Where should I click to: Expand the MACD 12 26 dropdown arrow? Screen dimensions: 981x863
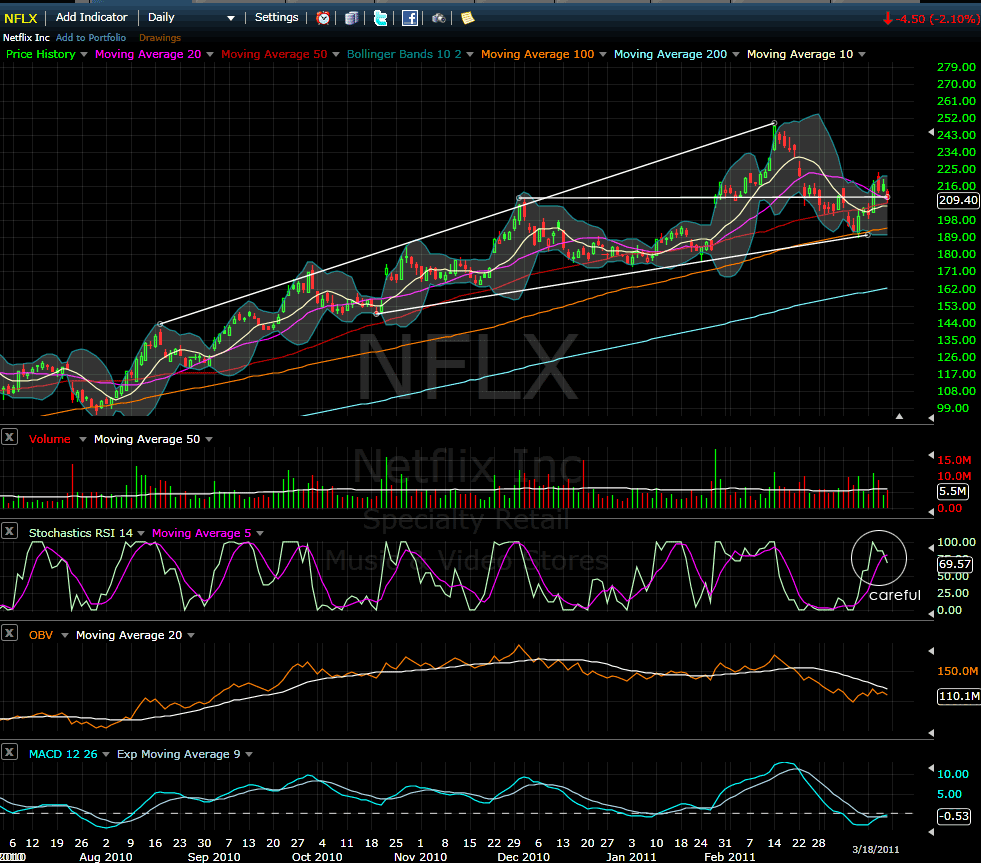tap(106, 754)
